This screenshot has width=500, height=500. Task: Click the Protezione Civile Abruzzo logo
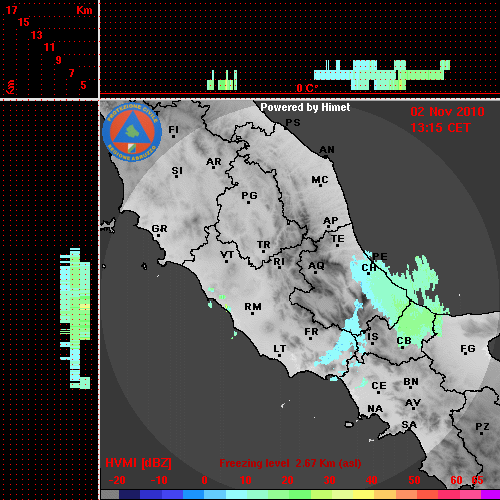[132, 132]
